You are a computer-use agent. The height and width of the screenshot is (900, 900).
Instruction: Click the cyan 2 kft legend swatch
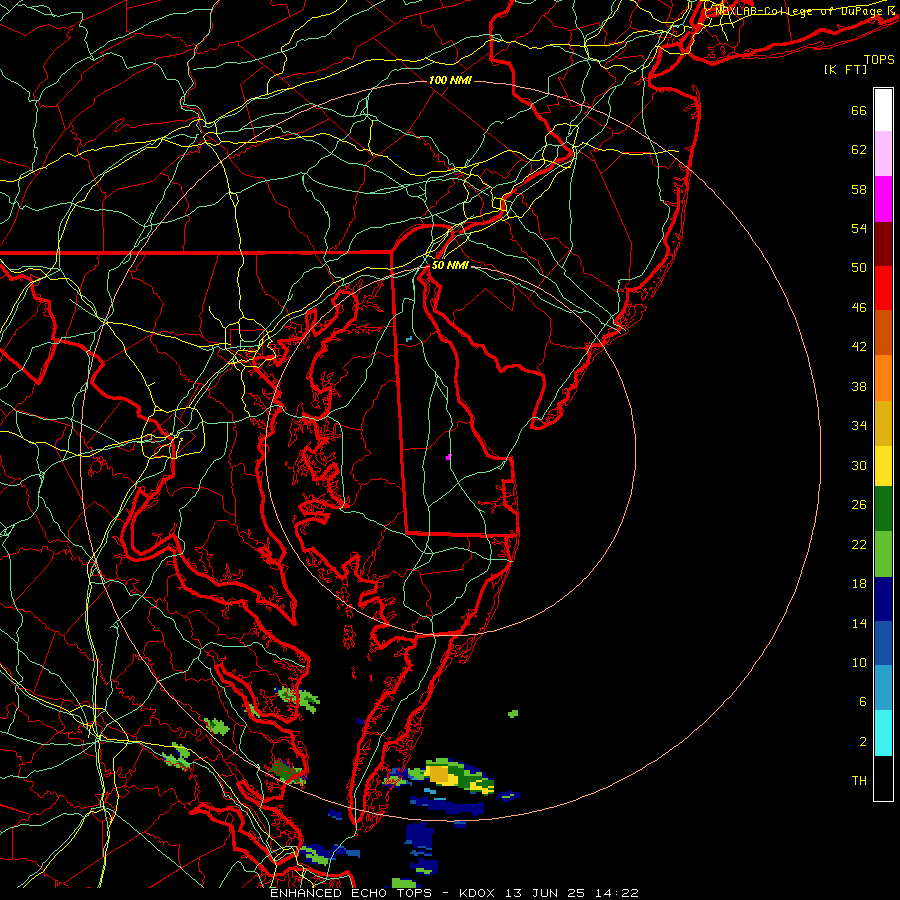click(883, 733)
